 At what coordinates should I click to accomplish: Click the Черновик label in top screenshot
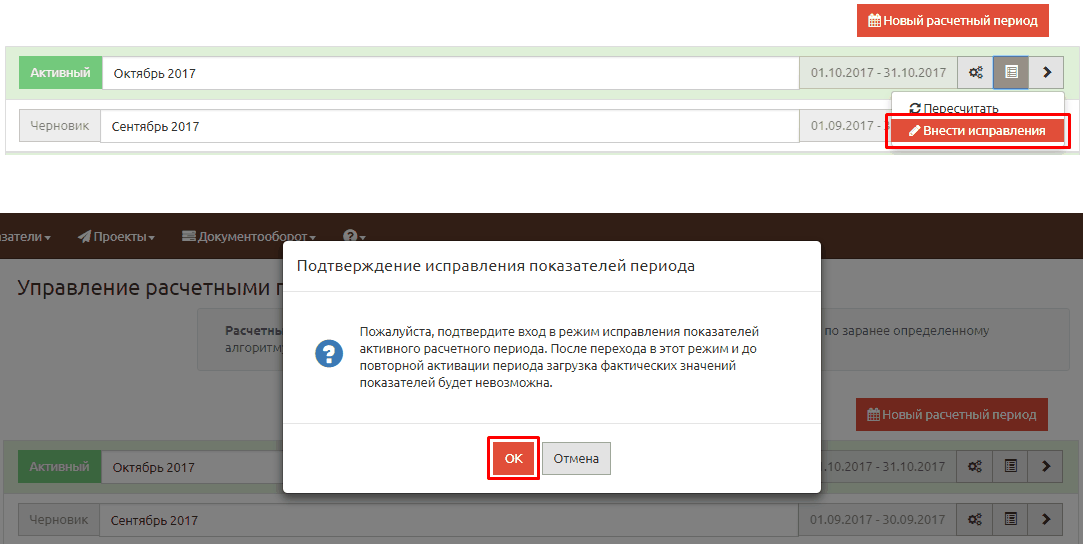pyautogui.click(x=59, y=126)
